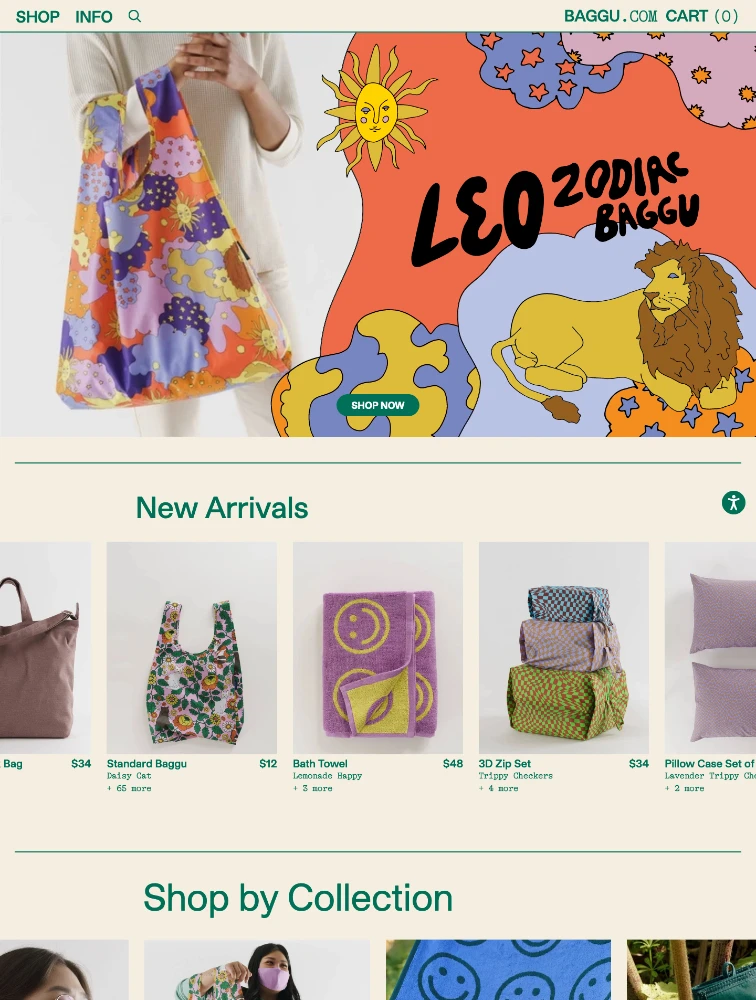Open the 3D Zip Set product image
The width and height of the screenshot is (756, 1000).
click(x=564, y=648)
